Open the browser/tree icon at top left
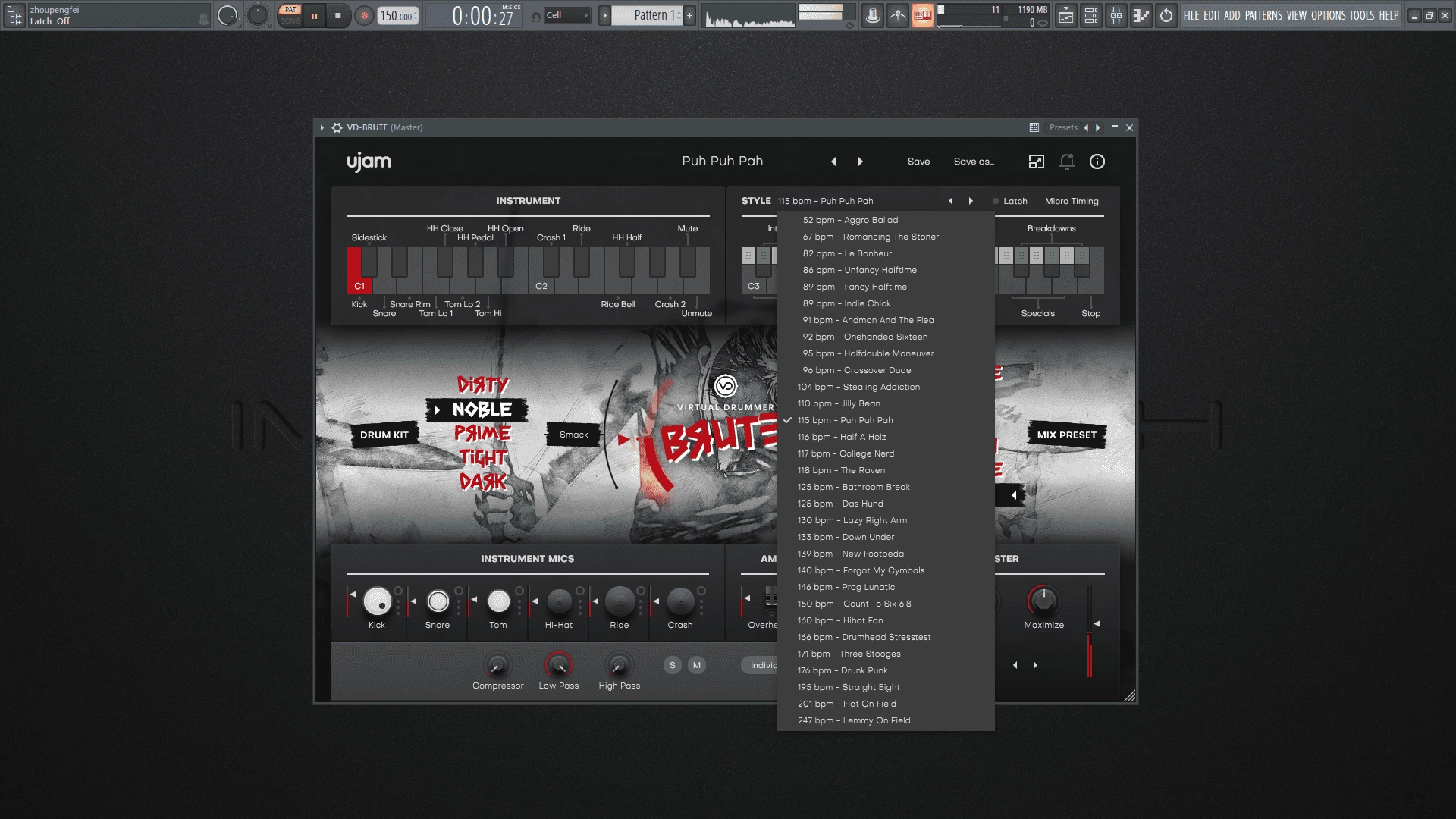 point(14,15)
